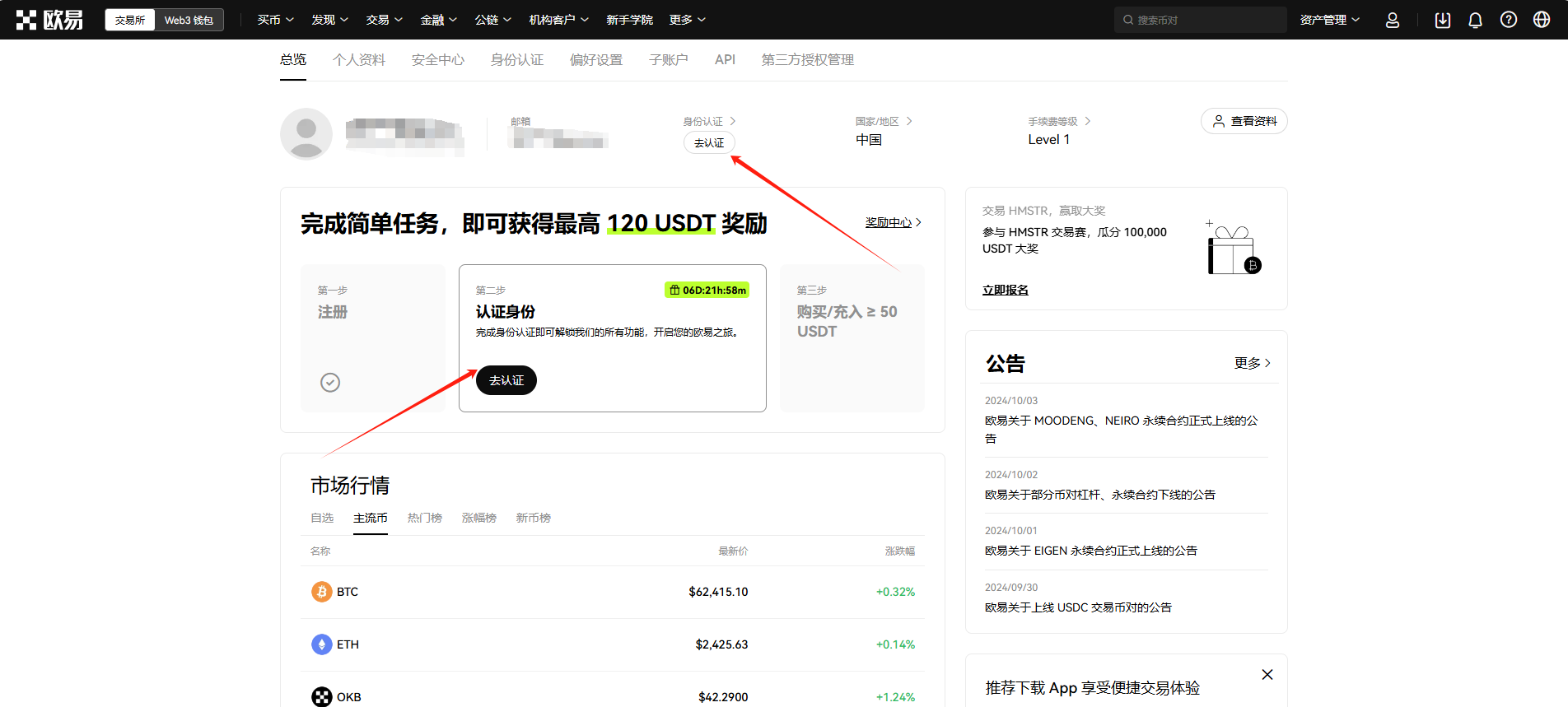Image resolution: width=1568 pixels, height=707 pixels.
Task: Open the 奖励中心 link
Action: click(x=893, y=222)
